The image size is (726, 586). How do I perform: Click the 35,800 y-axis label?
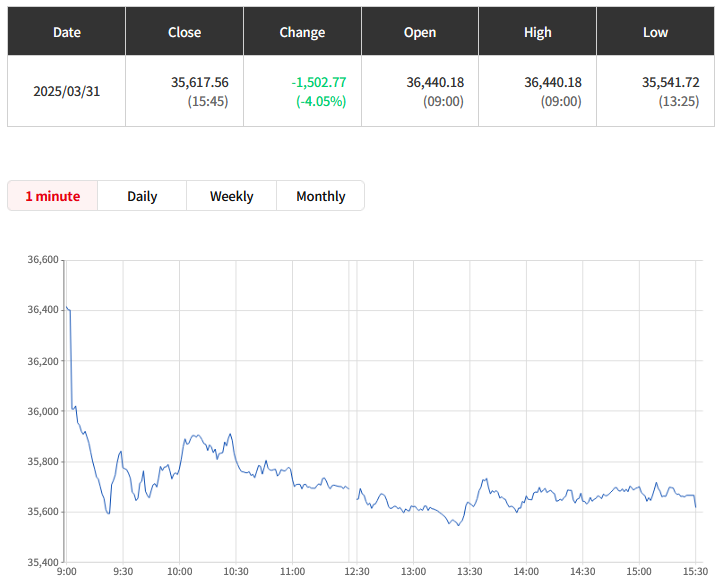43,461
